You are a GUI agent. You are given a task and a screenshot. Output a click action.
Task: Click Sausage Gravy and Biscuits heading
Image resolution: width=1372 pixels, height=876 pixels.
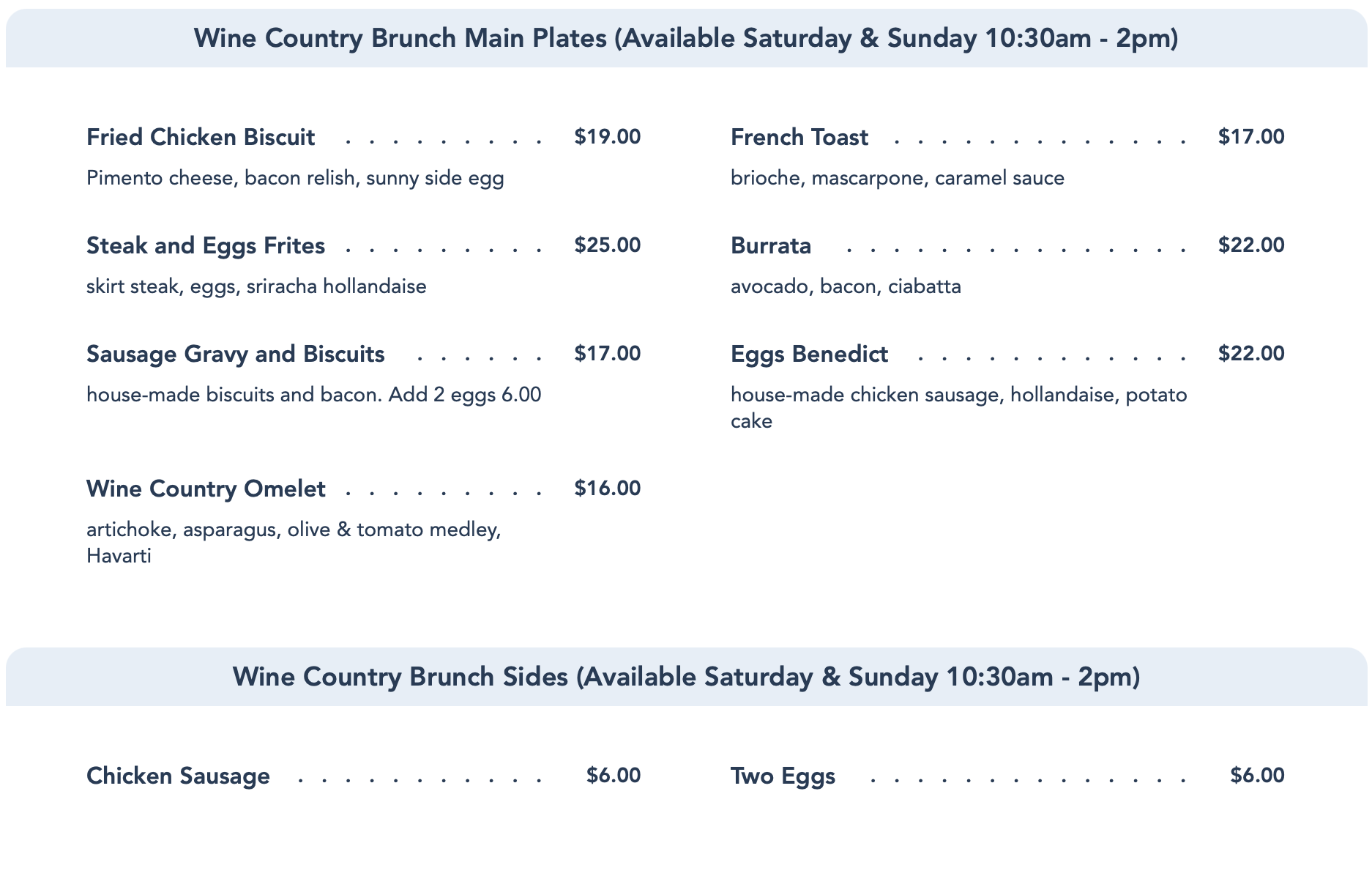(x=235, y=355)
